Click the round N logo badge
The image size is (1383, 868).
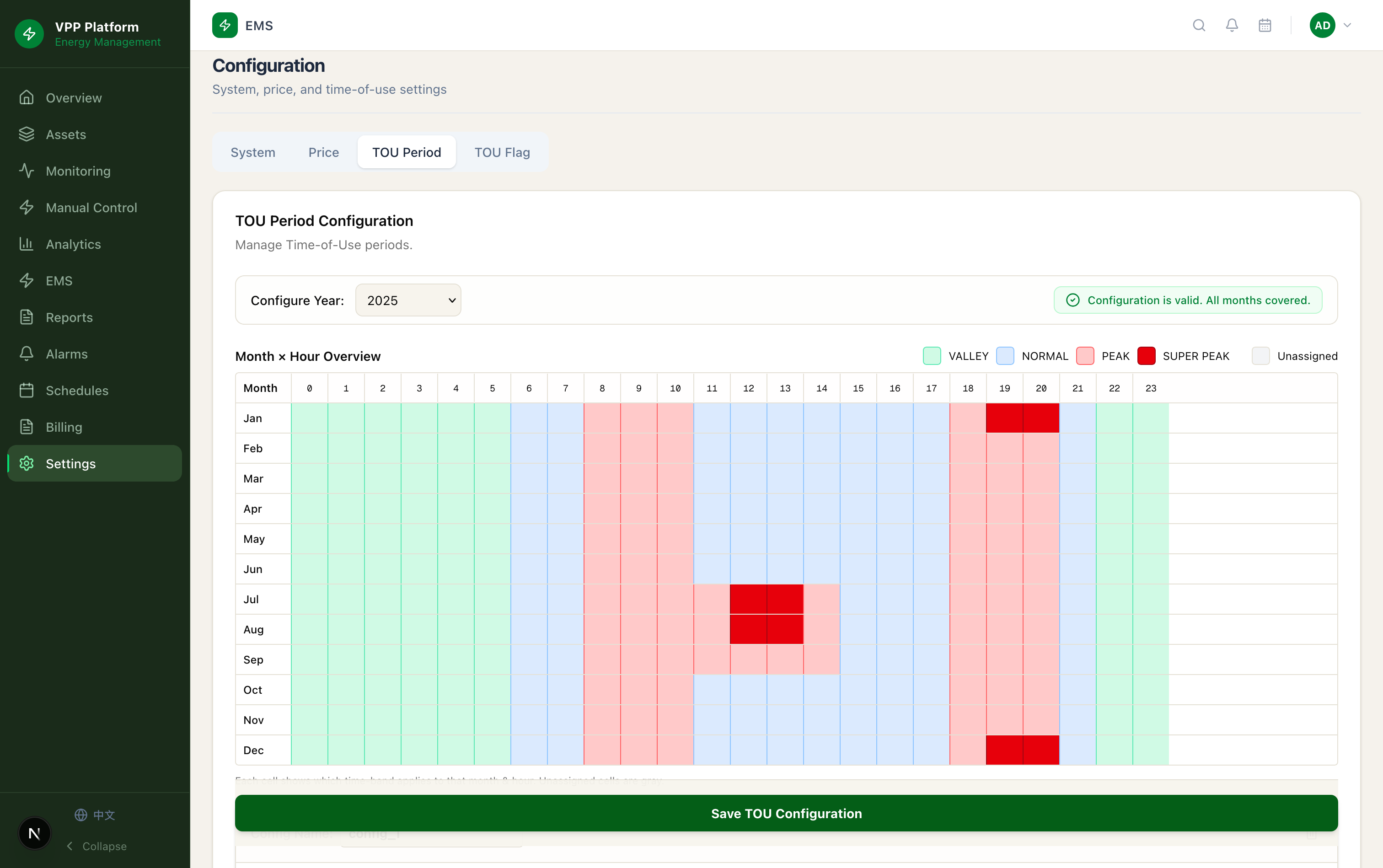tap(34, 834)
